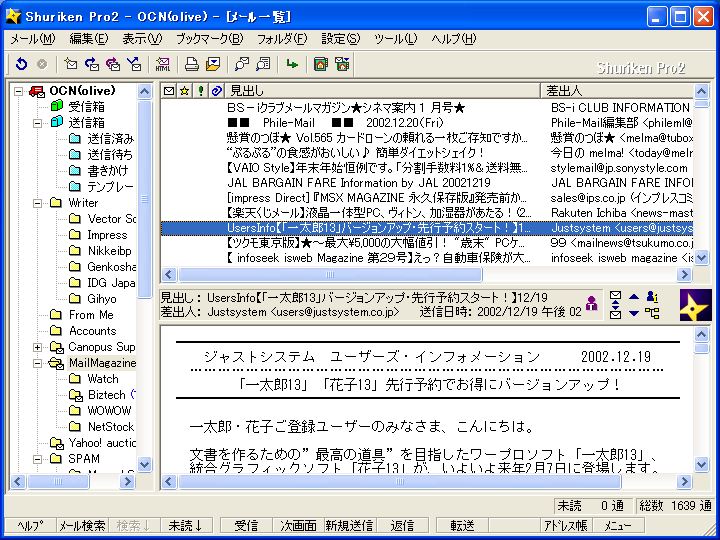
Task: Open the 編集(E) menu
Action: [89, 39]
